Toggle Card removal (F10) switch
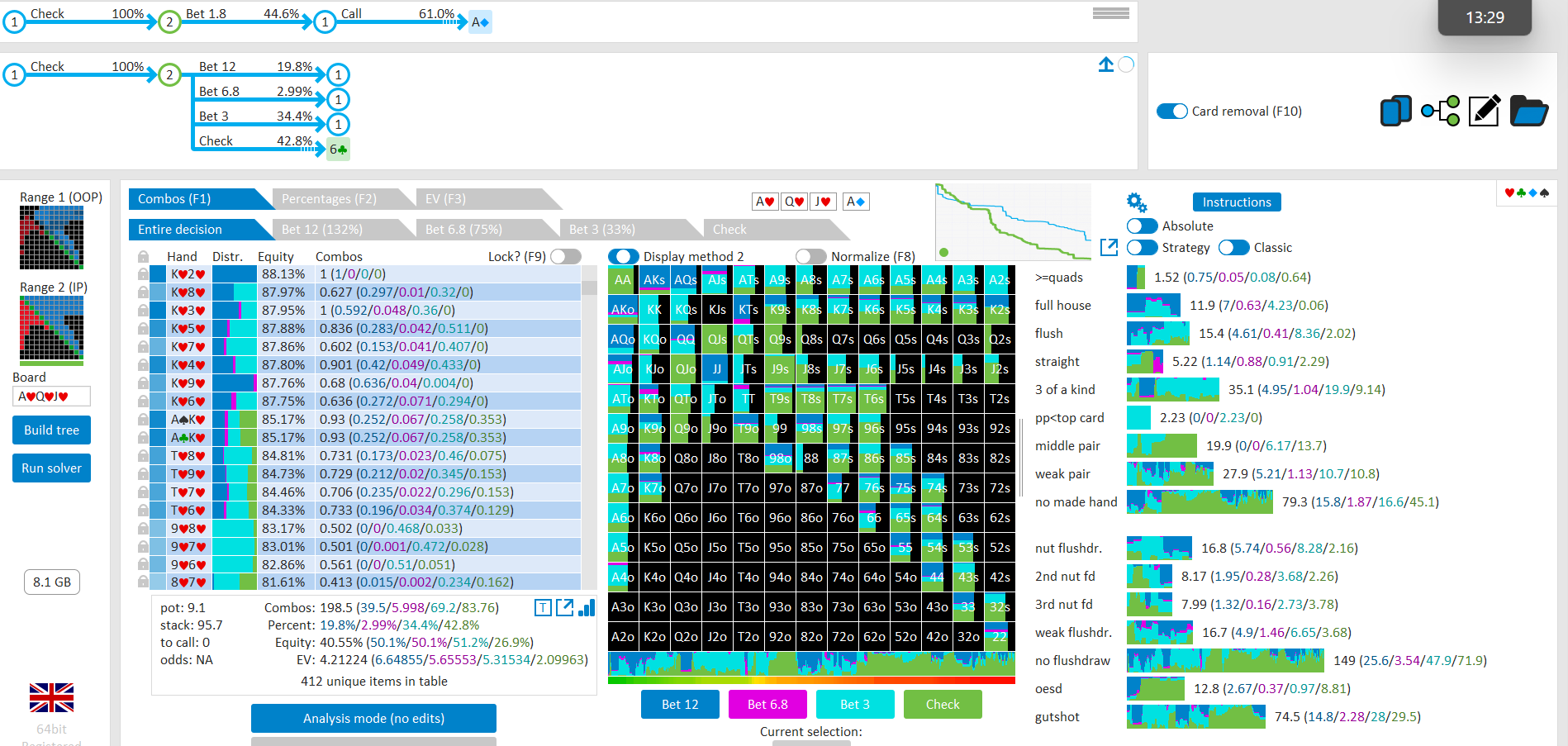 click(x=1172, y=111)
